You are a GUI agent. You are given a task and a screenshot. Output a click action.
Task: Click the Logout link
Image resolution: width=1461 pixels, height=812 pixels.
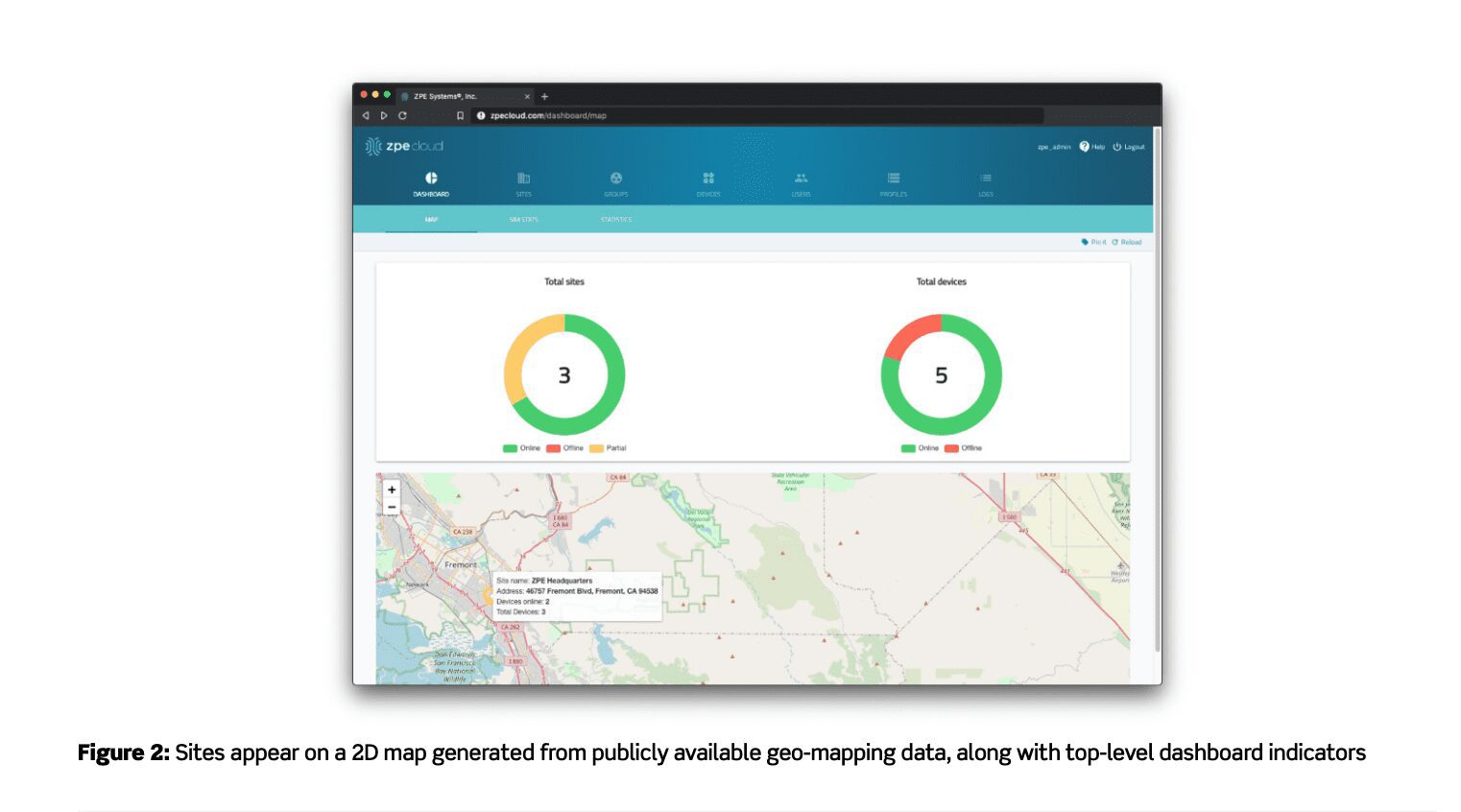(1129, 147)
